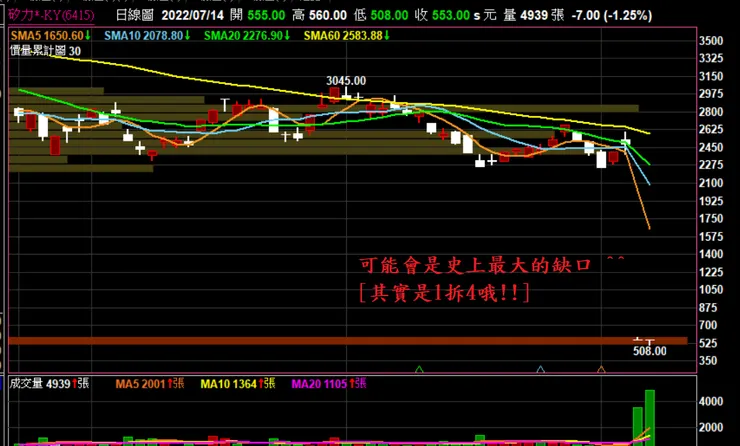Image resolution: width=740 pixels, height=446 pixels.
Task: Click the tallest green volume bar
Action: (650, 417)
